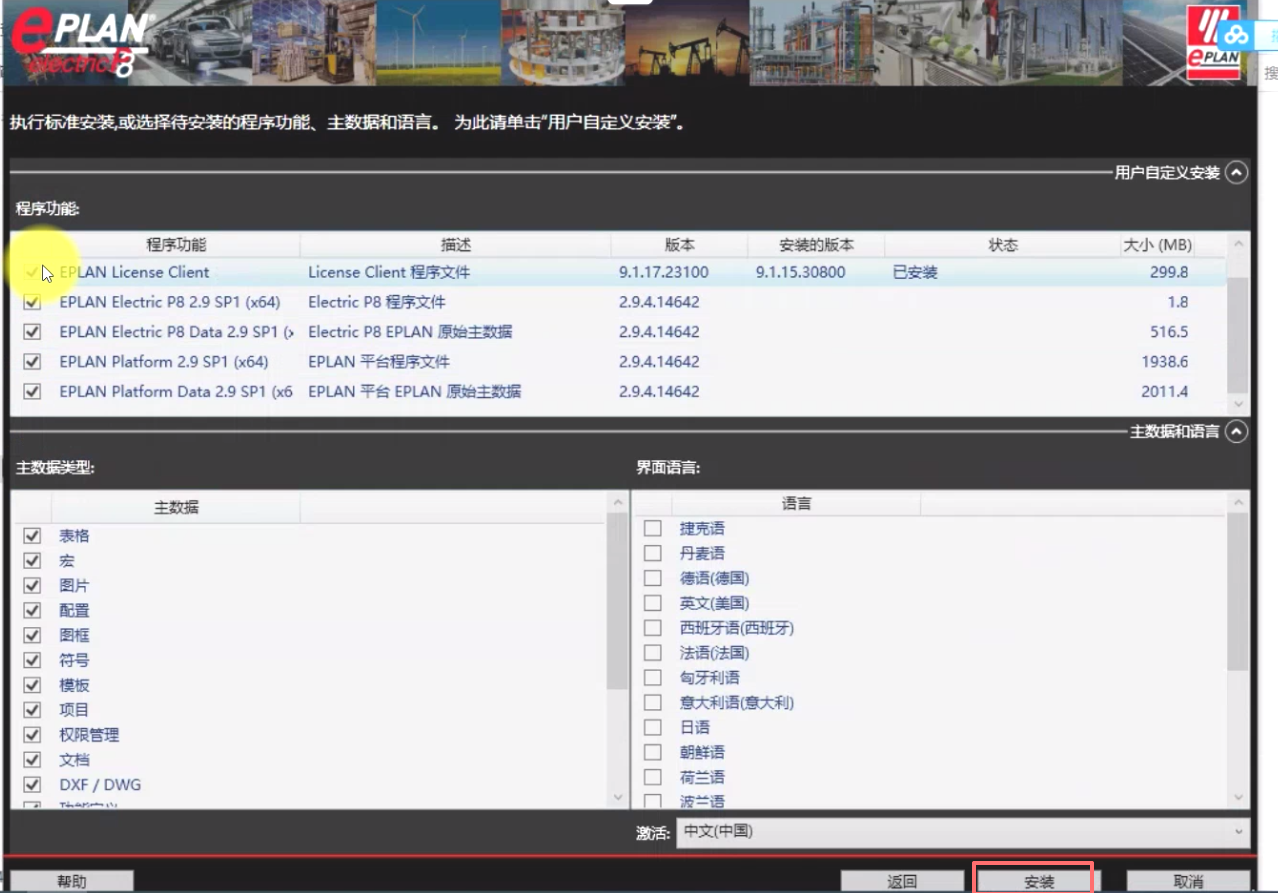Check the 意大利语(意大利) checkbox
The height and width of the screenshot is (896, 1278).
click(653, 703)
